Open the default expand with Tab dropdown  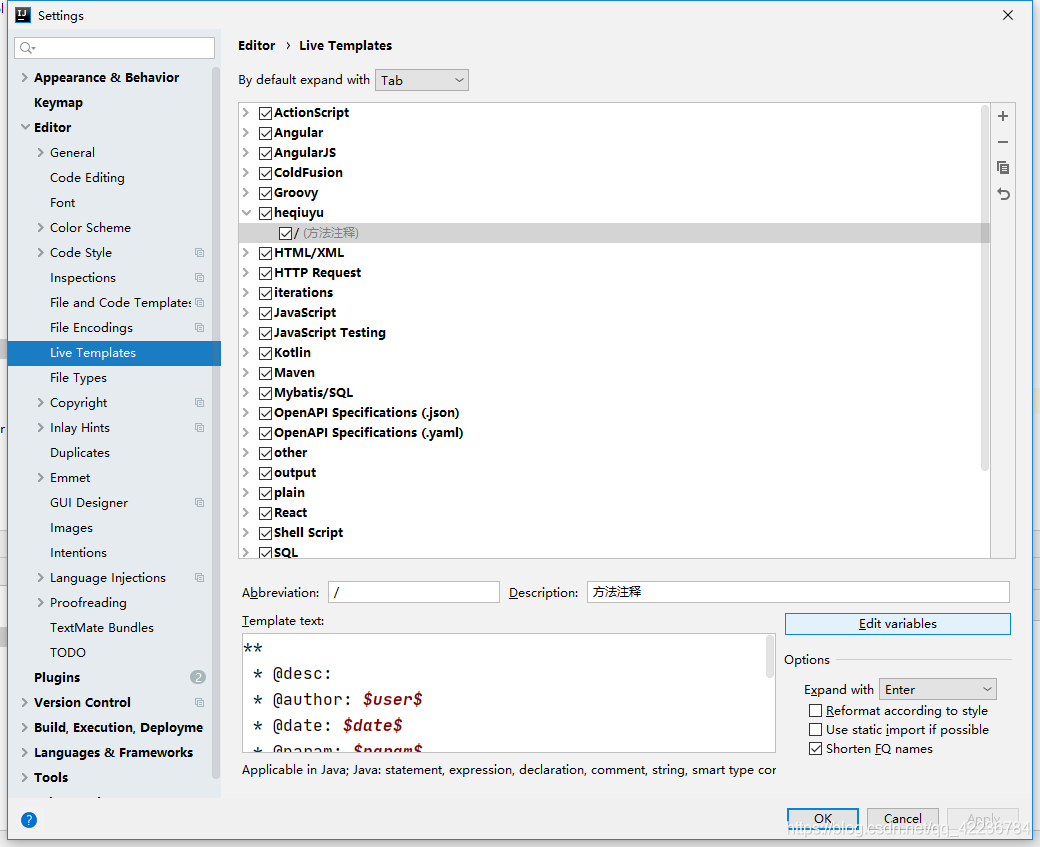[x=422, y=80]
